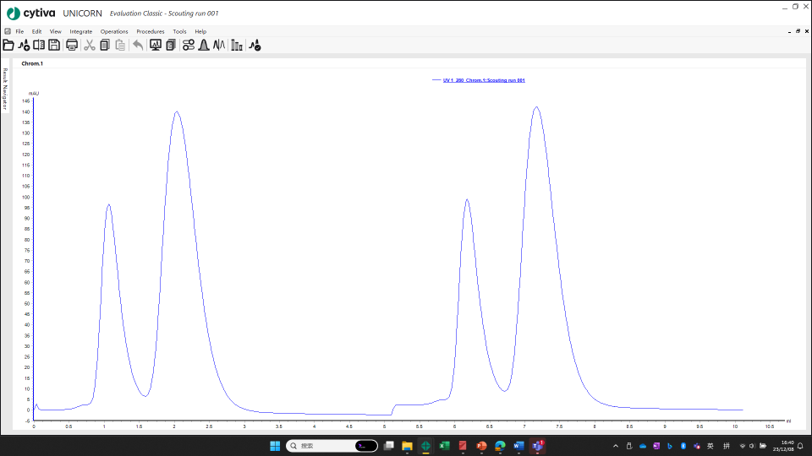812x456 pixels.
Task: Click the Copy toolbar icon
Action: point(105,45)
